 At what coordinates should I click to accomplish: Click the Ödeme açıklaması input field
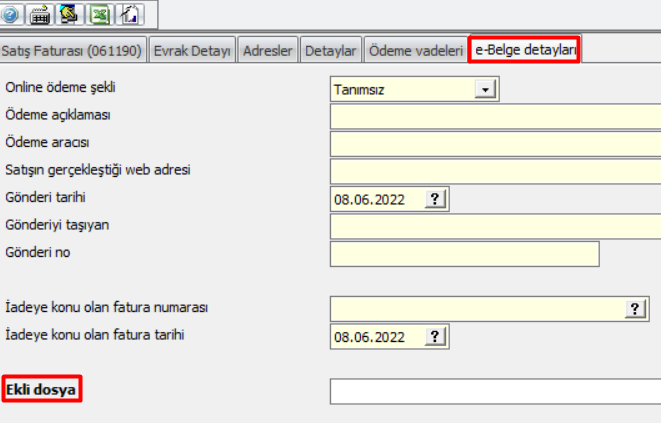coord(495,117)
